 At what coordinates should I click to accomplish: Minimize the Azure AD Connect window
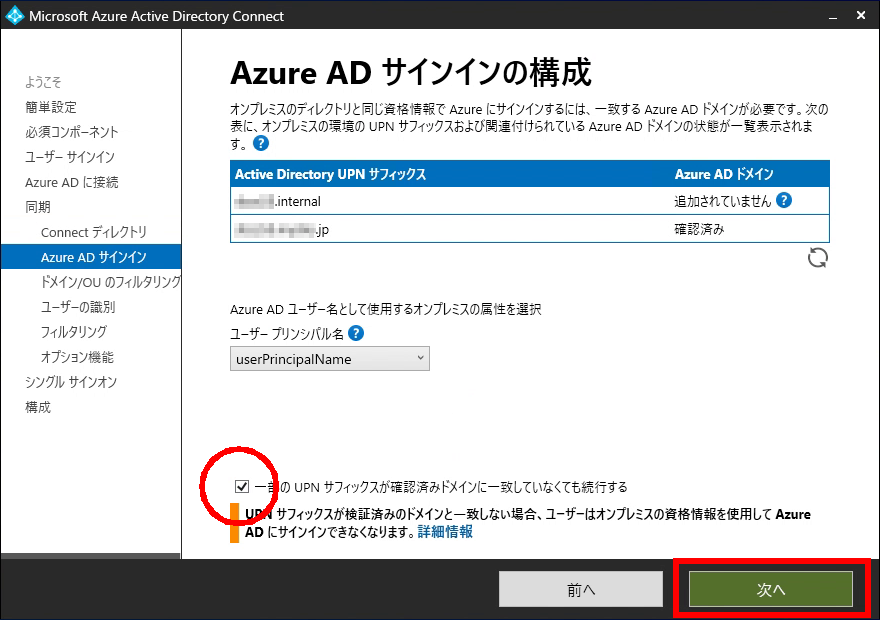(x=833, y=16)
